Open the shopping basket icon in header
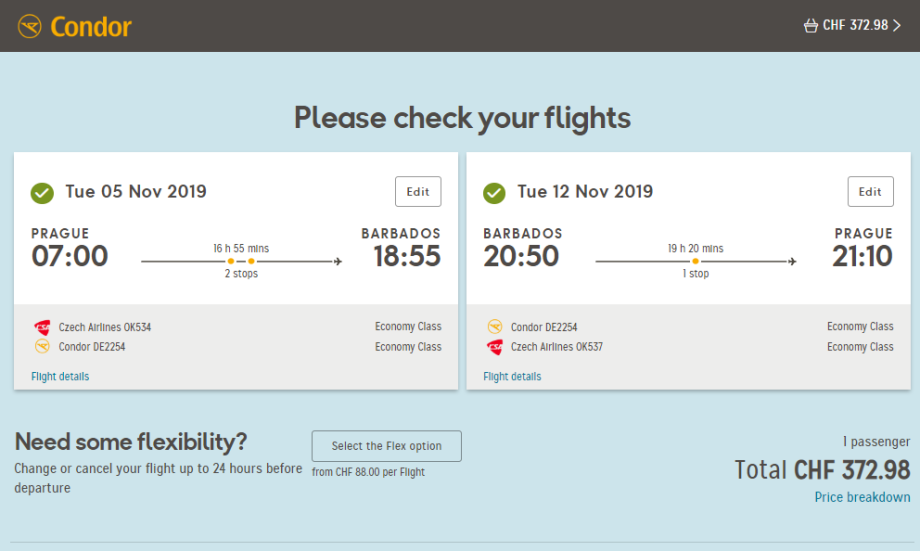920x551 pixels. (810, 26)
